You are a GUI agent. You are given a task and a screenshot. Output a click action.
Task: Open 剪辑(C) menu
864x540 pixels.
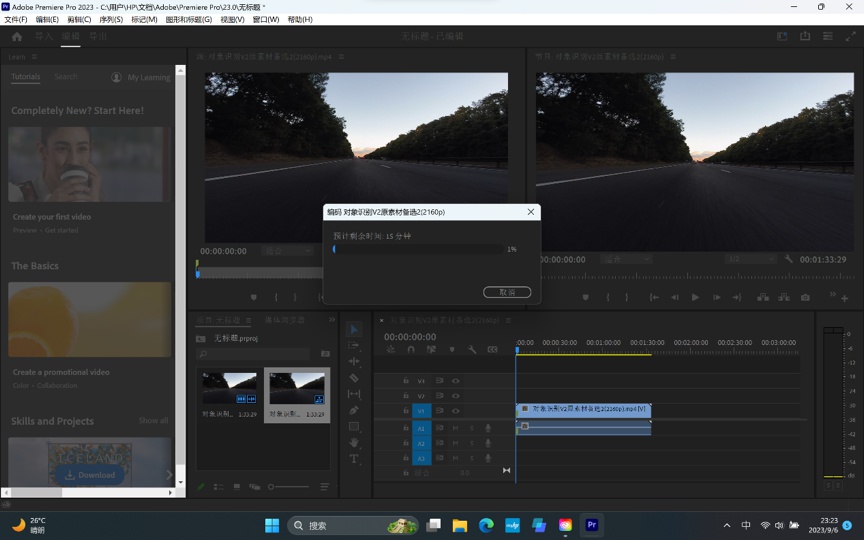point(79,19)
